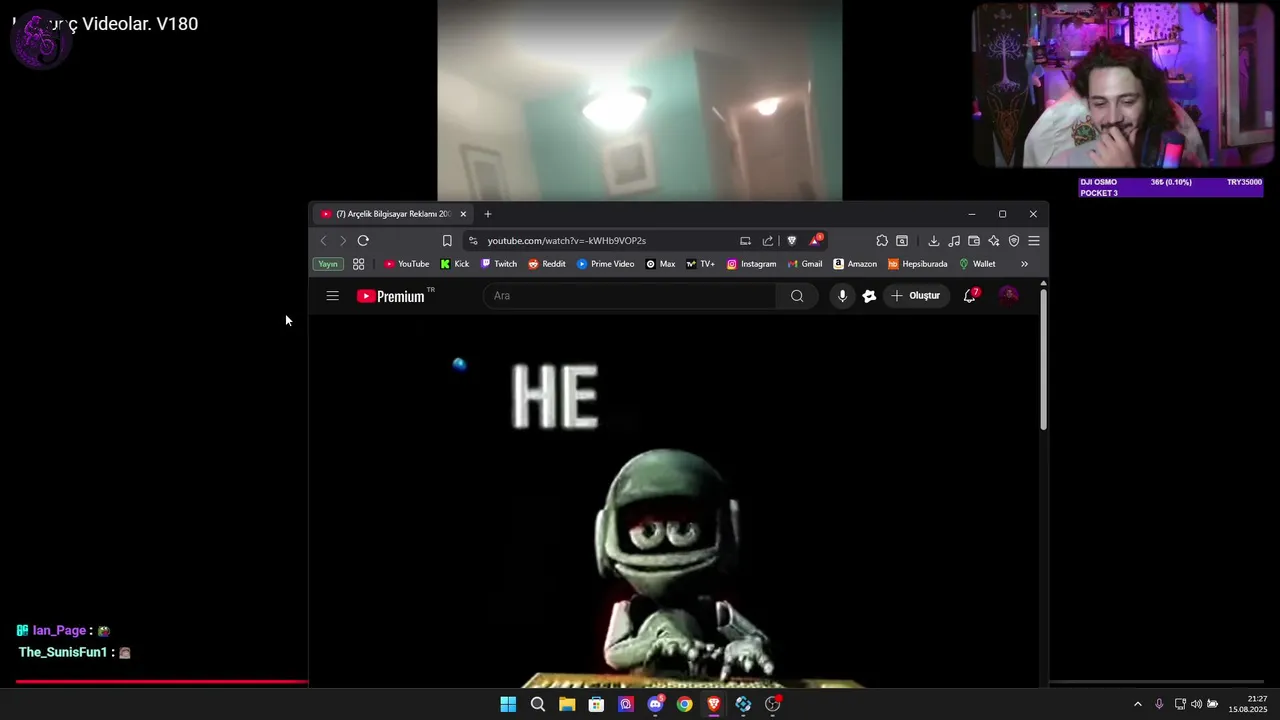The image size is (1280, 720).
Task: Open the cast/picture-in-picture icon in address bar
Action: coord(745,240)
